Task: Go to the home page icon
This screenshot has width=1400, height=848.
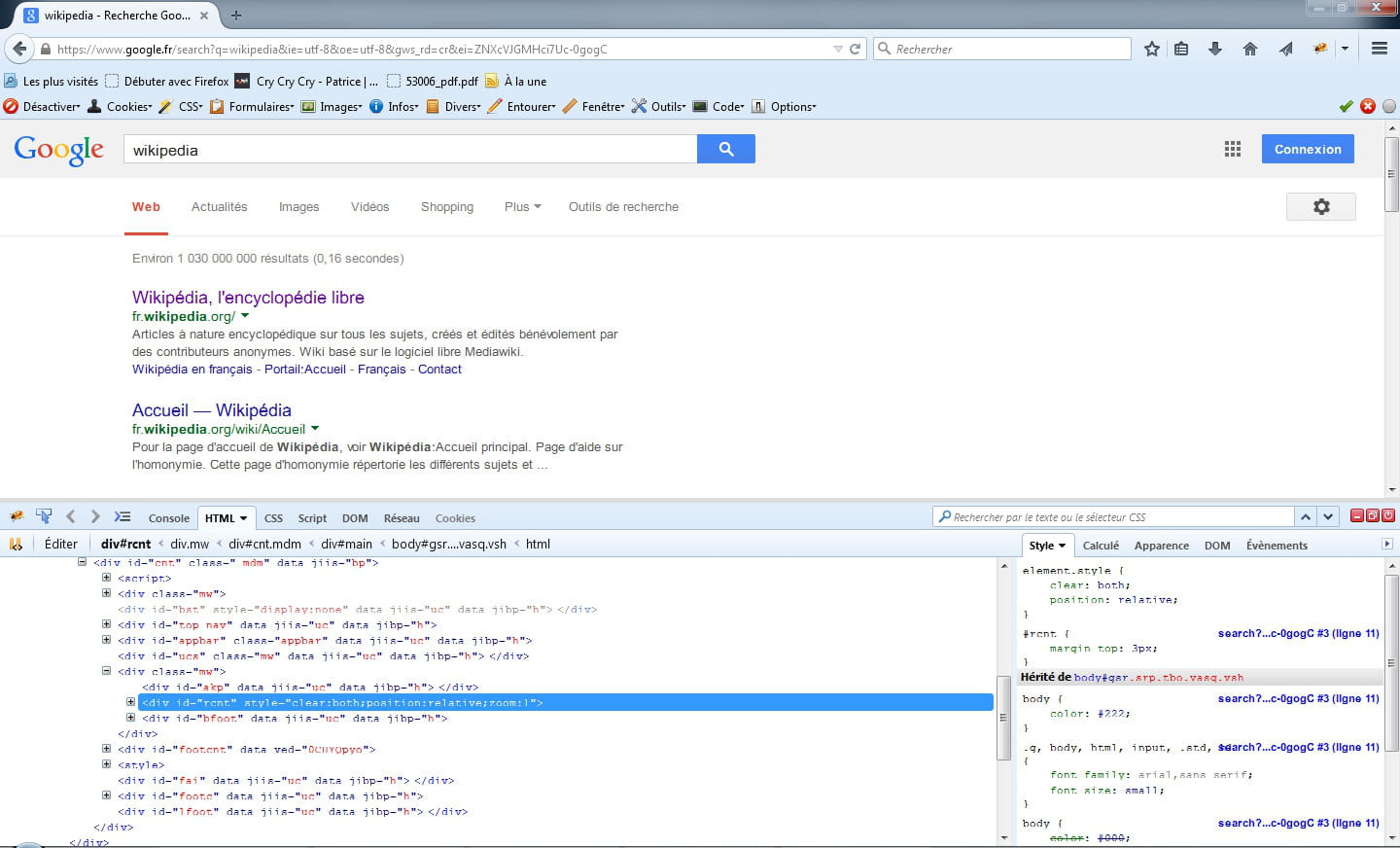Action: (1250, 49)
